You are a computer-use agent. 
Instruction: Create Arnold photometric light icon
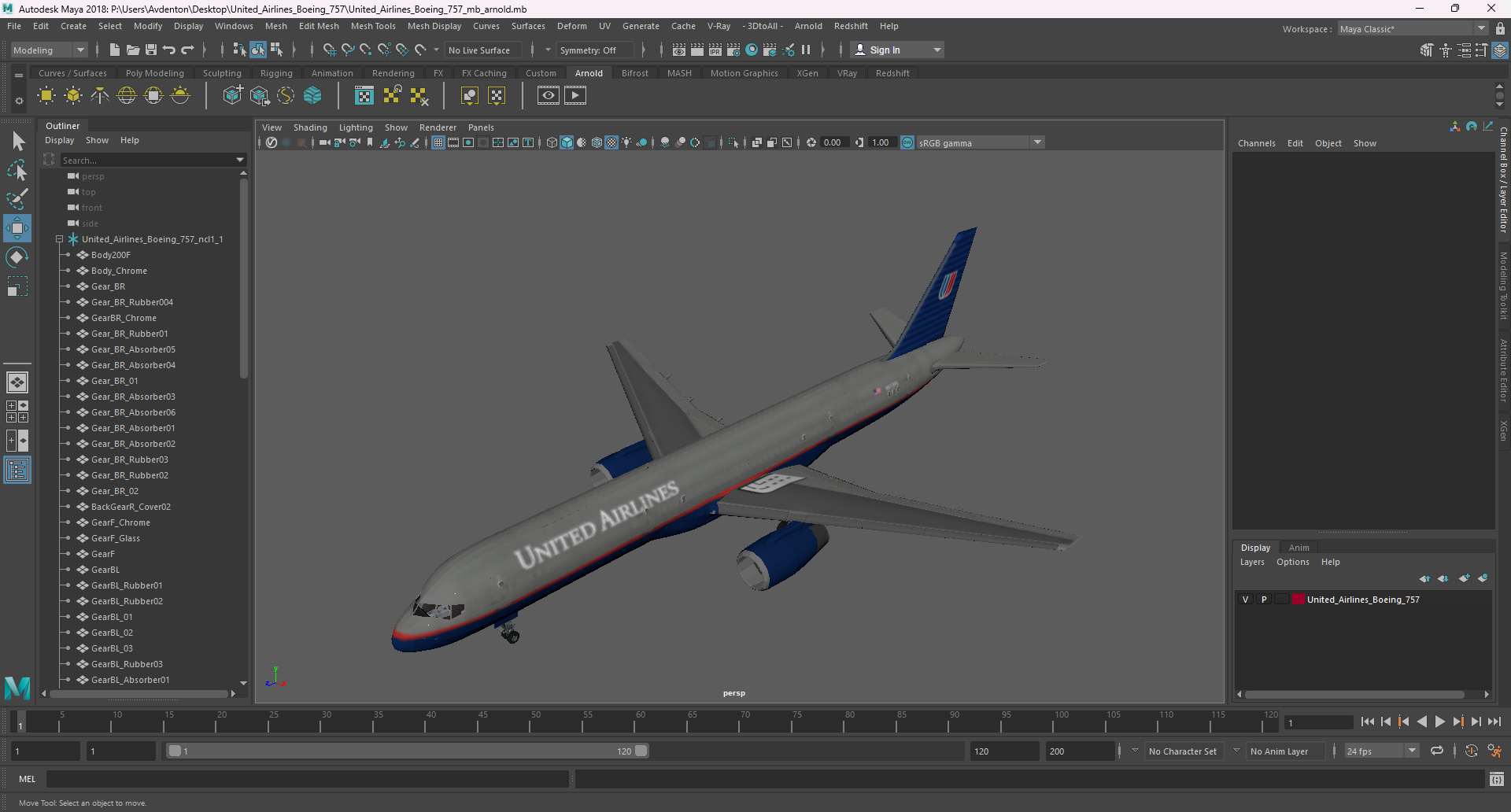tap(100, 96)
